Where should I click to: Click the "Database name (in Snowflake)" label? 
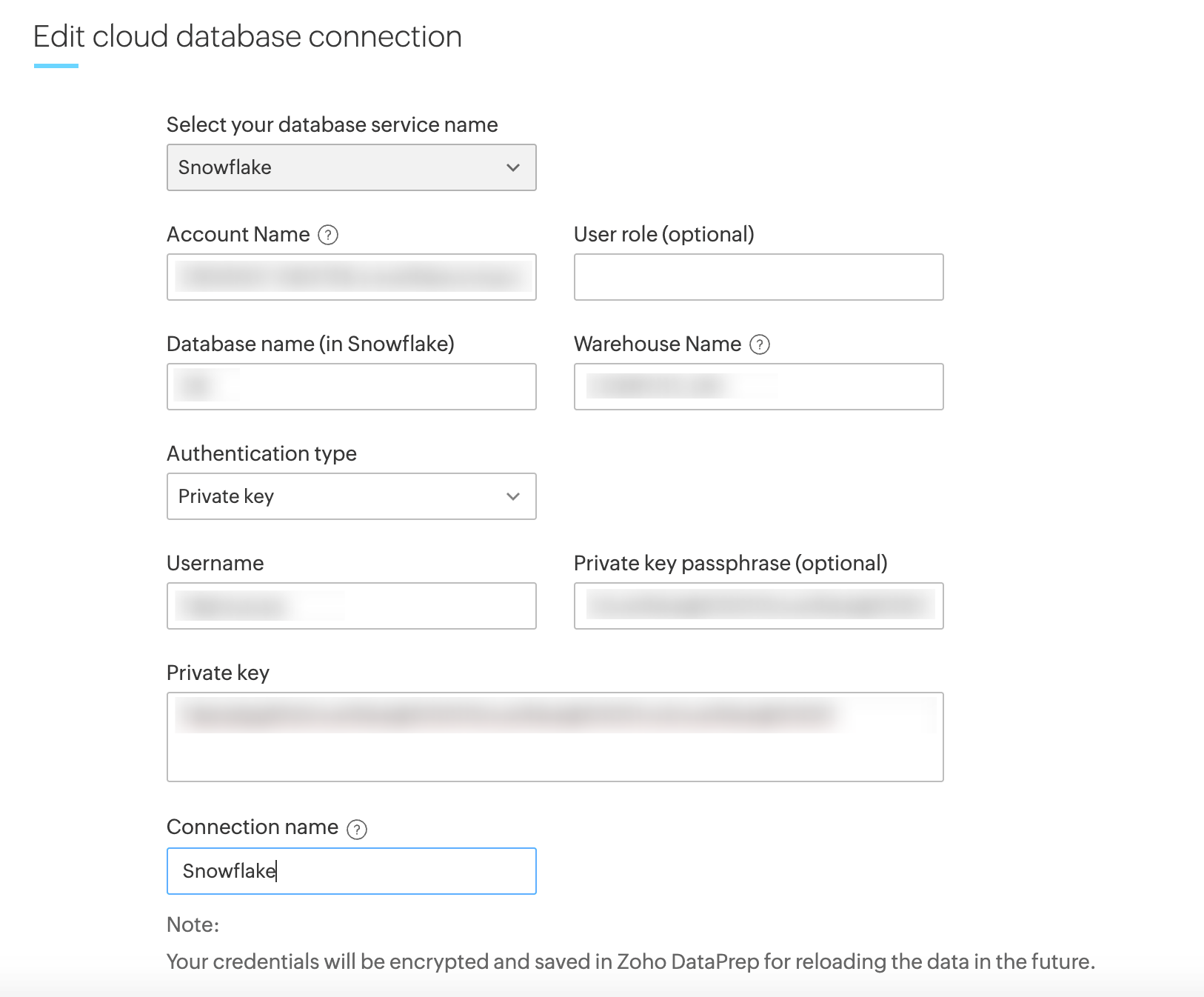click(x=310, y=344)
